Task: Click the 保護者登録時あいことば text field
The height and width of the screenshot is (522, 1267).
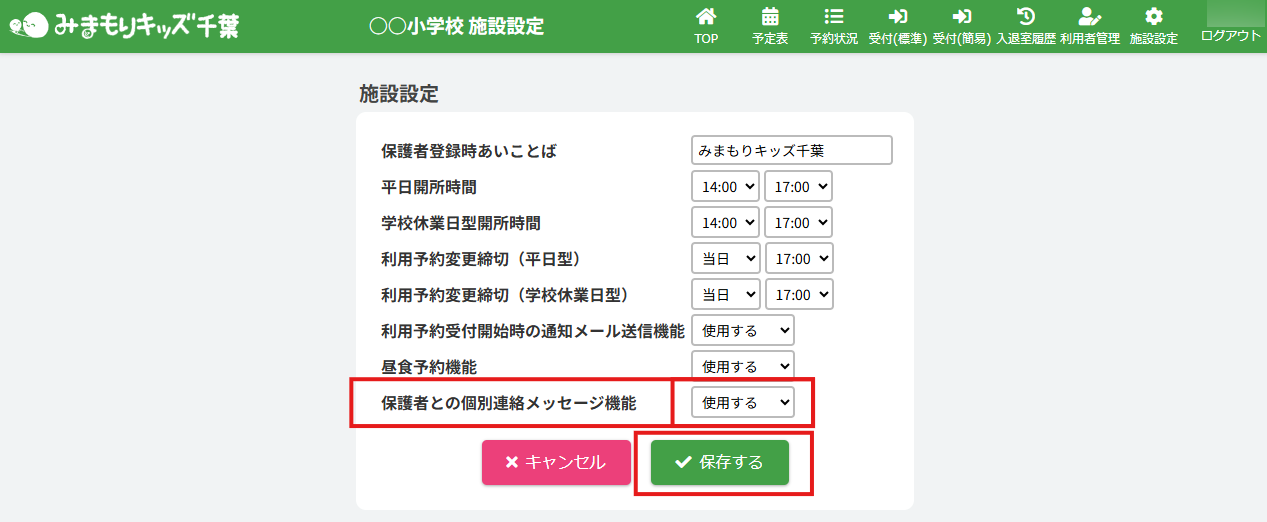Action: click(x=791, y=150)
